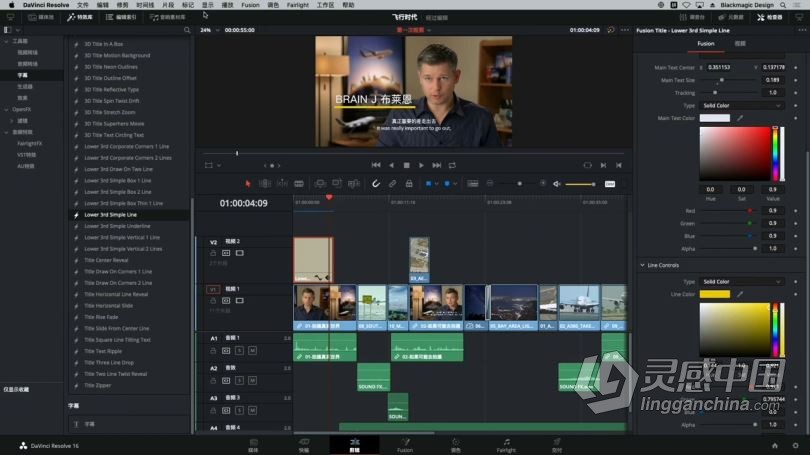Mute audio track A2

click(x=252, y=381)
